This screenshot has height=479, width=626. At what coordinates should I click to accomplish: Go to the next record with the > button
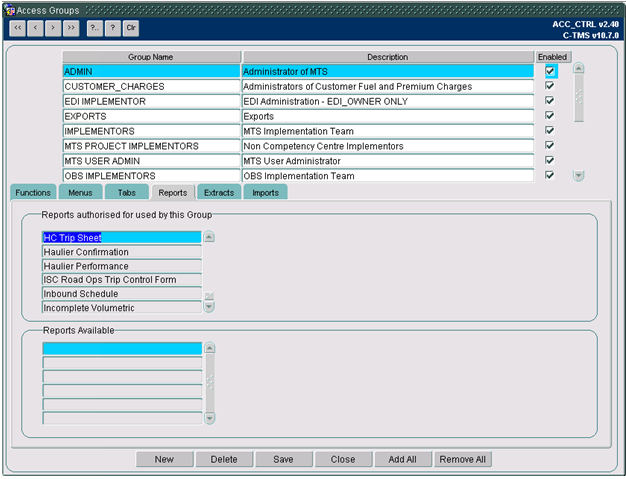coord(53,28)
